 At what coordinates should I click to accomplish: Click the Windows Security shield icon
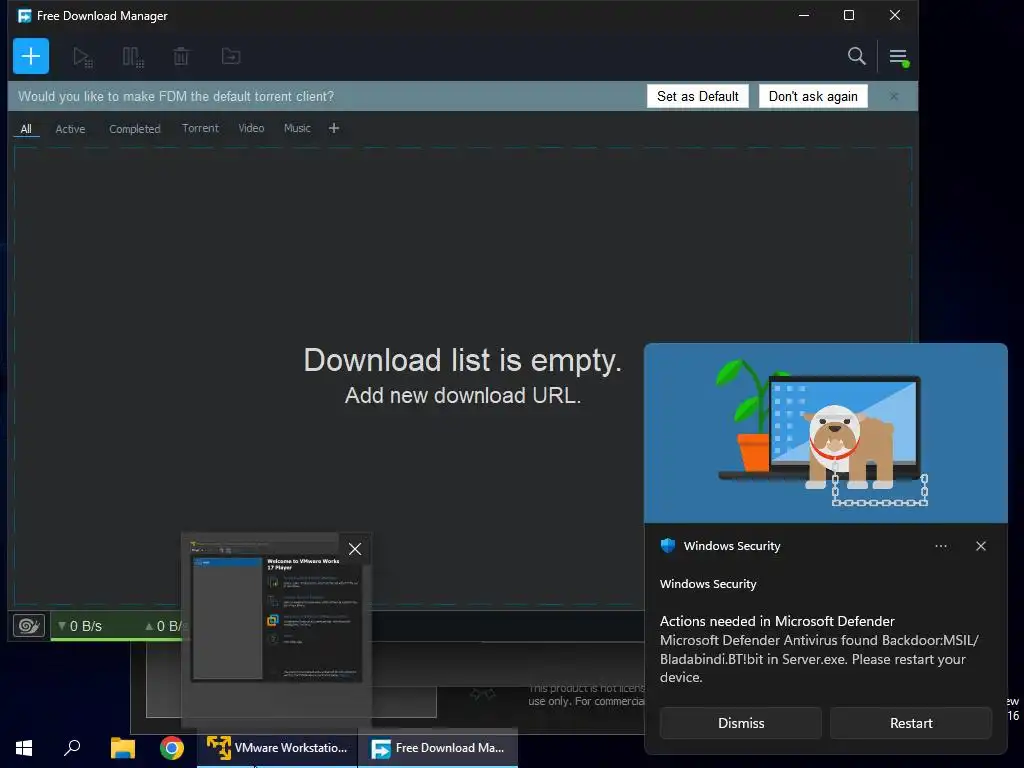tap(667, 545)
